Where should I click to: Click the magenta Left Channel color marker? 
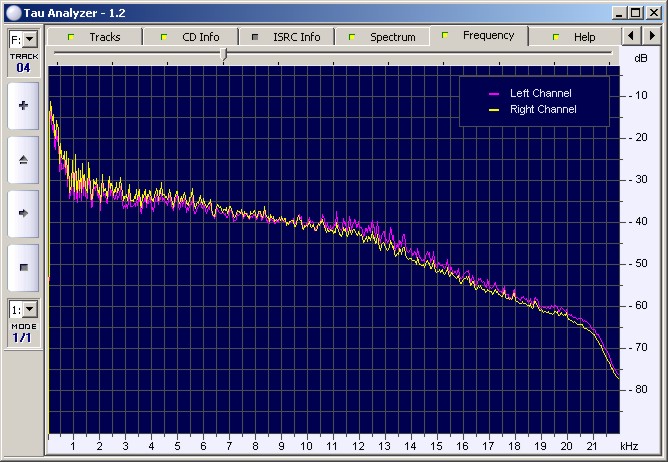493,94
